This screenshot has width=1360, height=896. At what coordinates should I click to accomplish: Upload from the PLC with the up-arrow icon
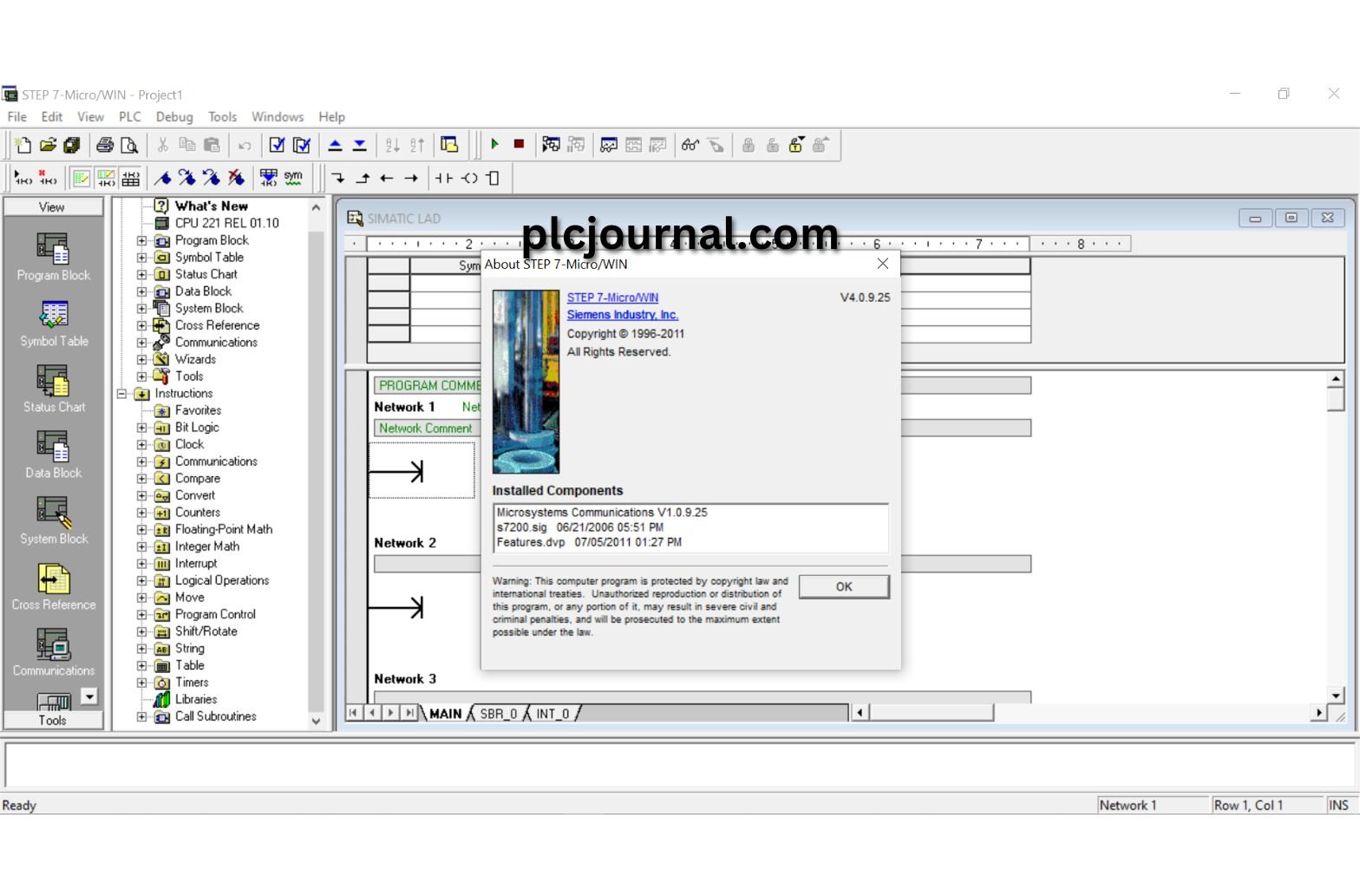[x=335, y=145]
